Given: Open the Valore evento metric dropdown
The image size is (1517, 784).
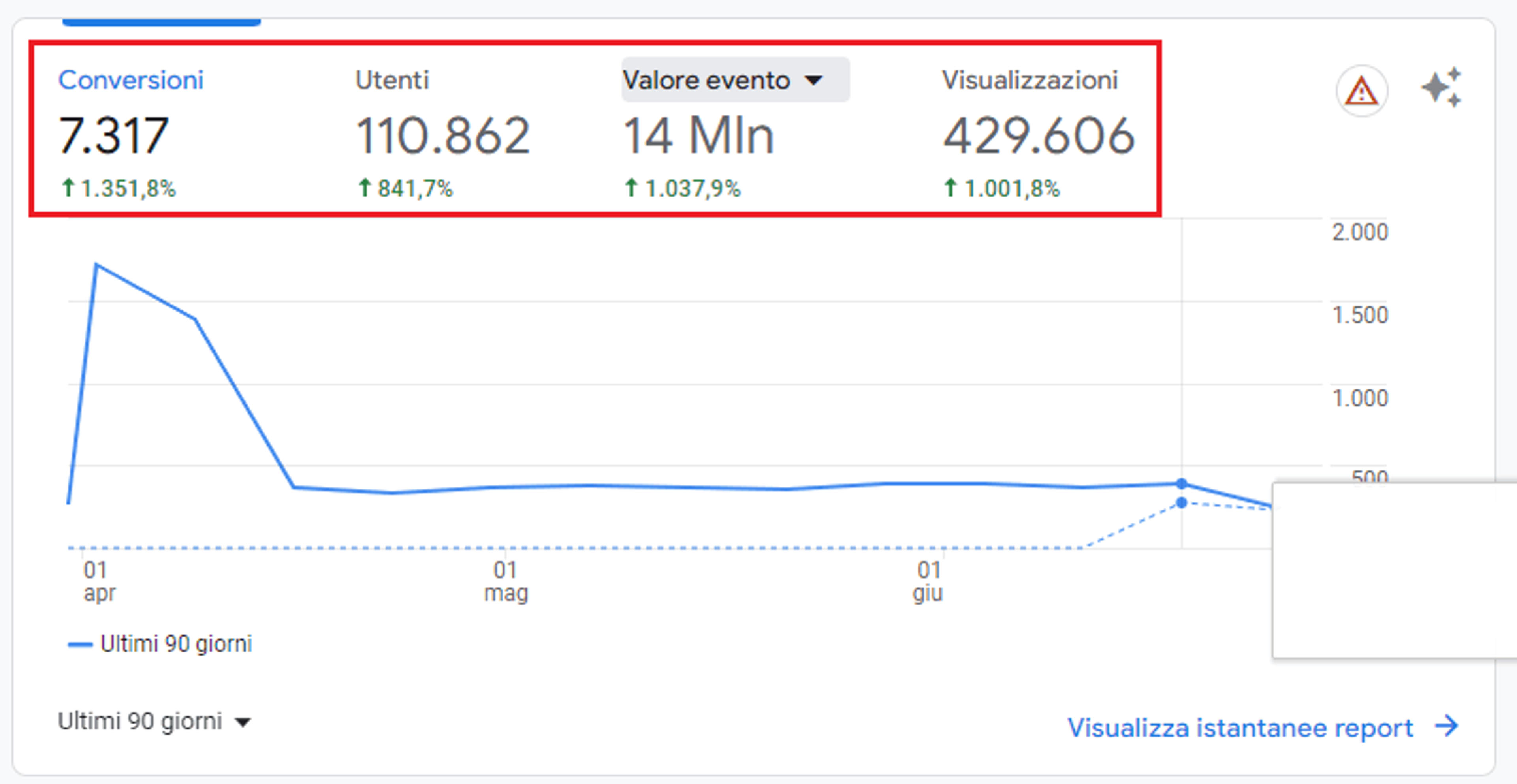Looking at the screenshot, I should 735,80.
